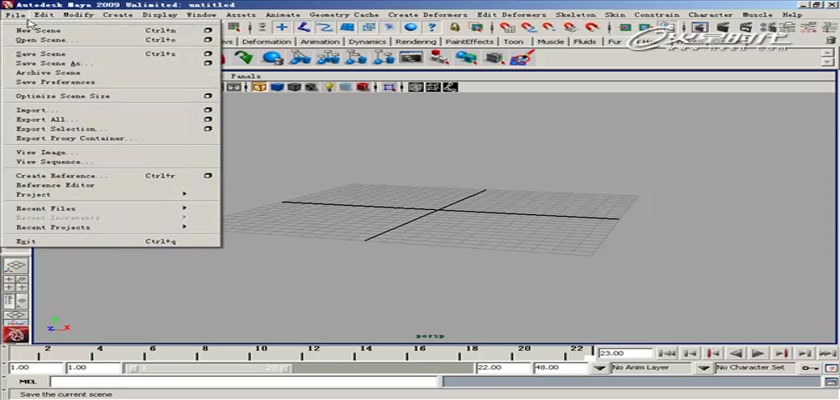This screenshot has height=400, width=840.
Task: Step back to previous key
Action: 713,353
